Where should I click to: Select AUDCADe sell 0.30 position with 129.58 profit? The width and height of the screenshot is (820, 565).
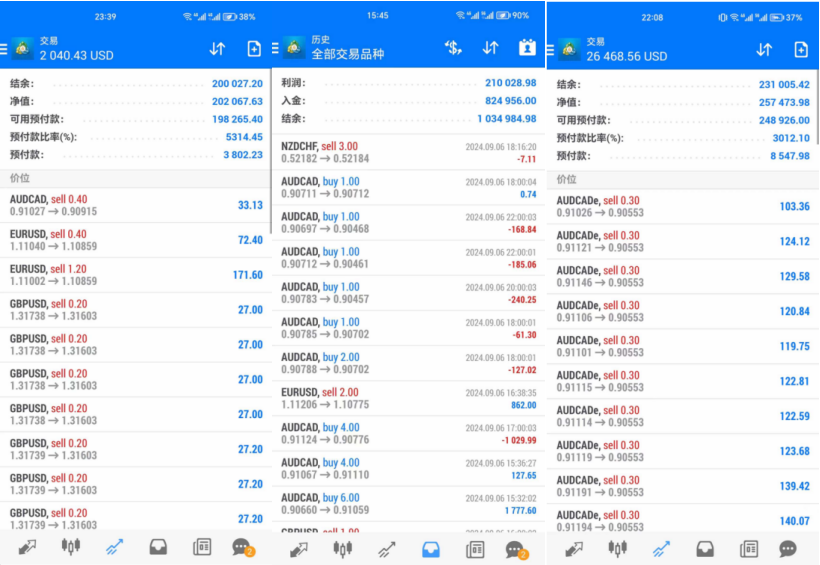[683, 276]
